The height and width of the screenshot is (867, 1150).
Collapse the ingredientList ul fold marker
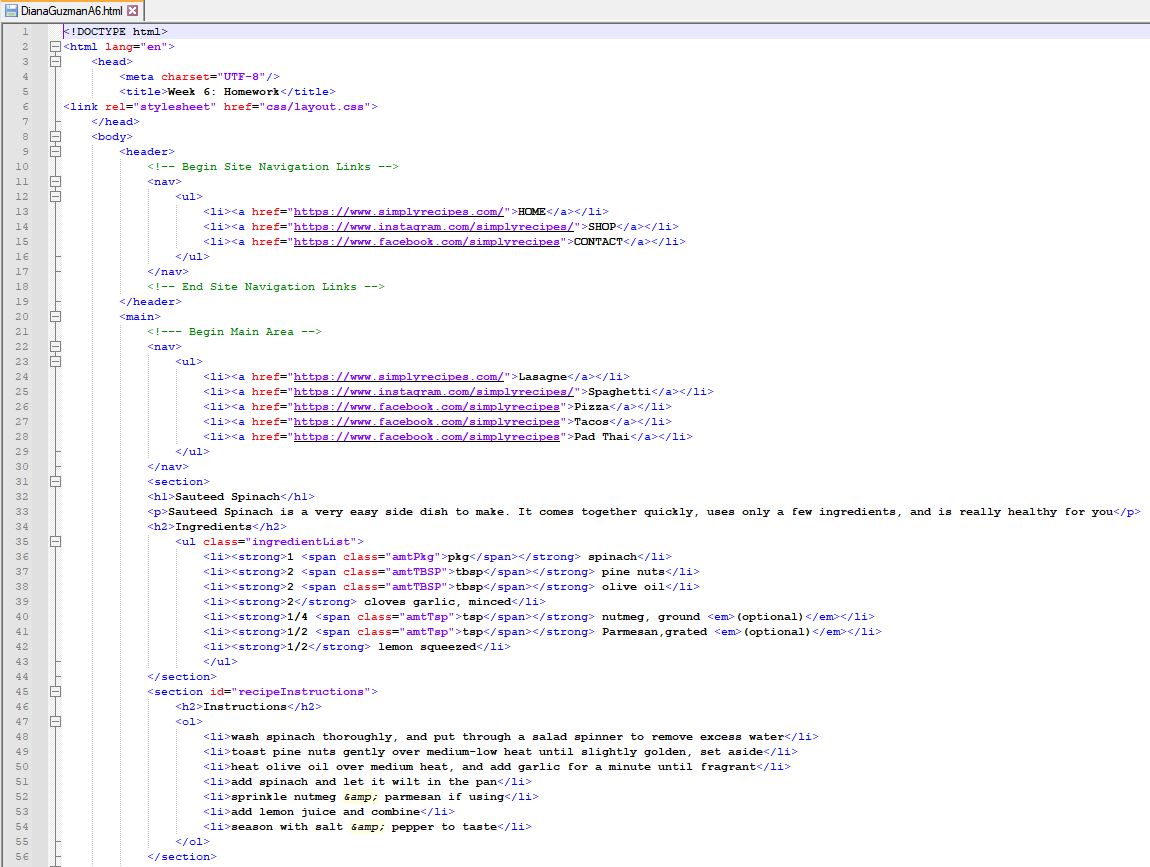[x=56, y=541]
